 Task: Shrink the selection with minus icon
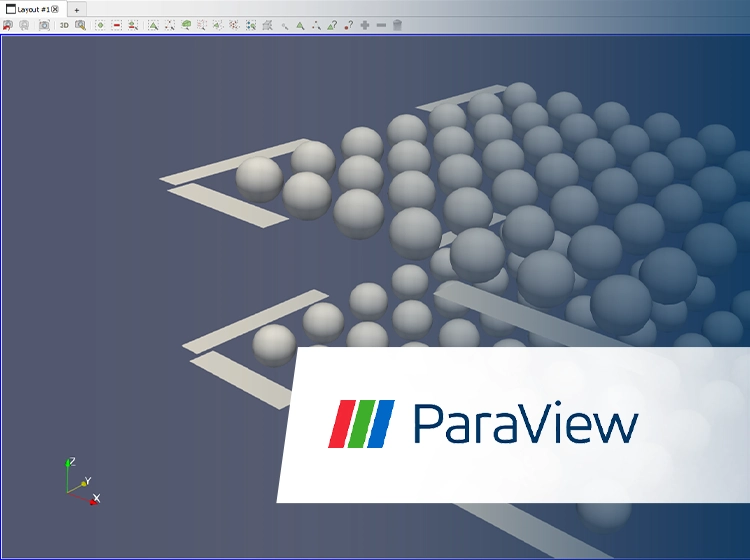pos(381,25)
